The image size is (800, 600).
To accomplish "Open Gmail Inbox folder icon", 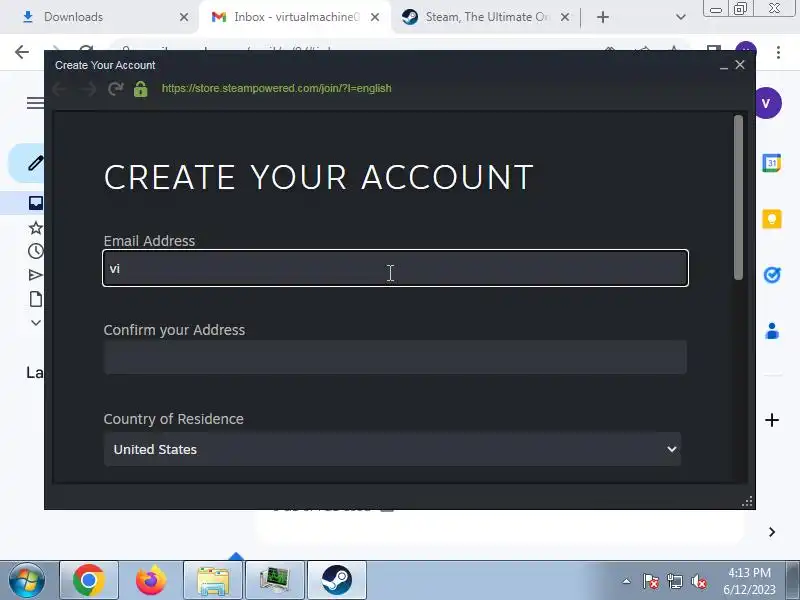I will [36, 203].
